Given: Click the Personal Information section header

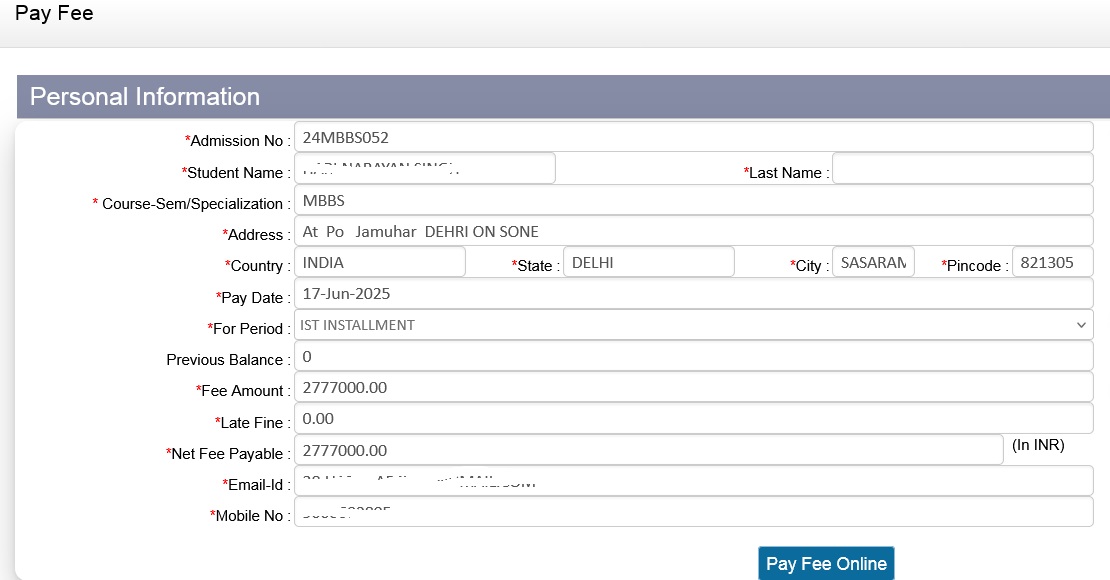Looking at the screenshot, I should click(x=145, y=97).
